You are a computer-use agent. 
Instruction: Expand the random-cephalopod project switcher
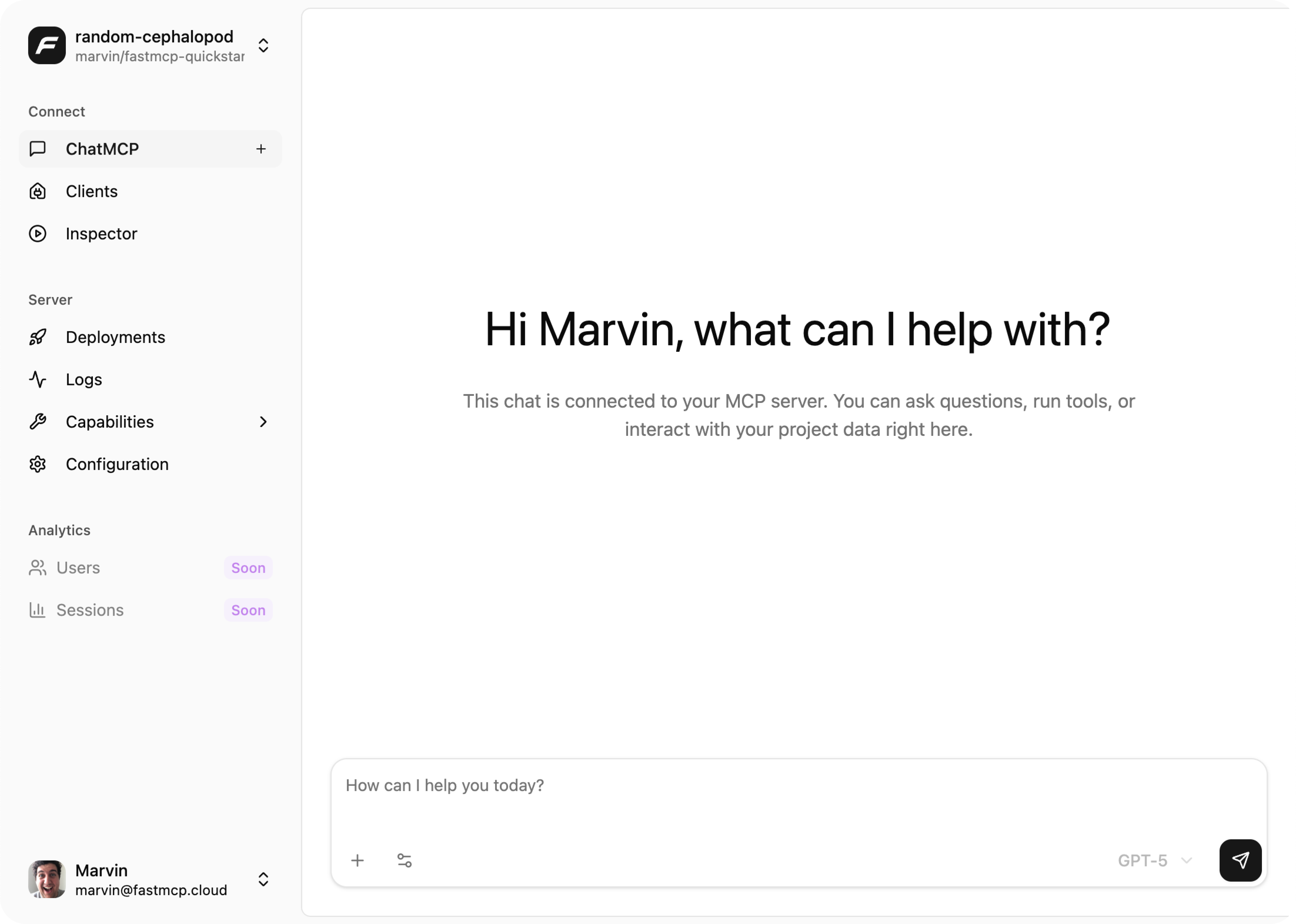tap(263, 46)
